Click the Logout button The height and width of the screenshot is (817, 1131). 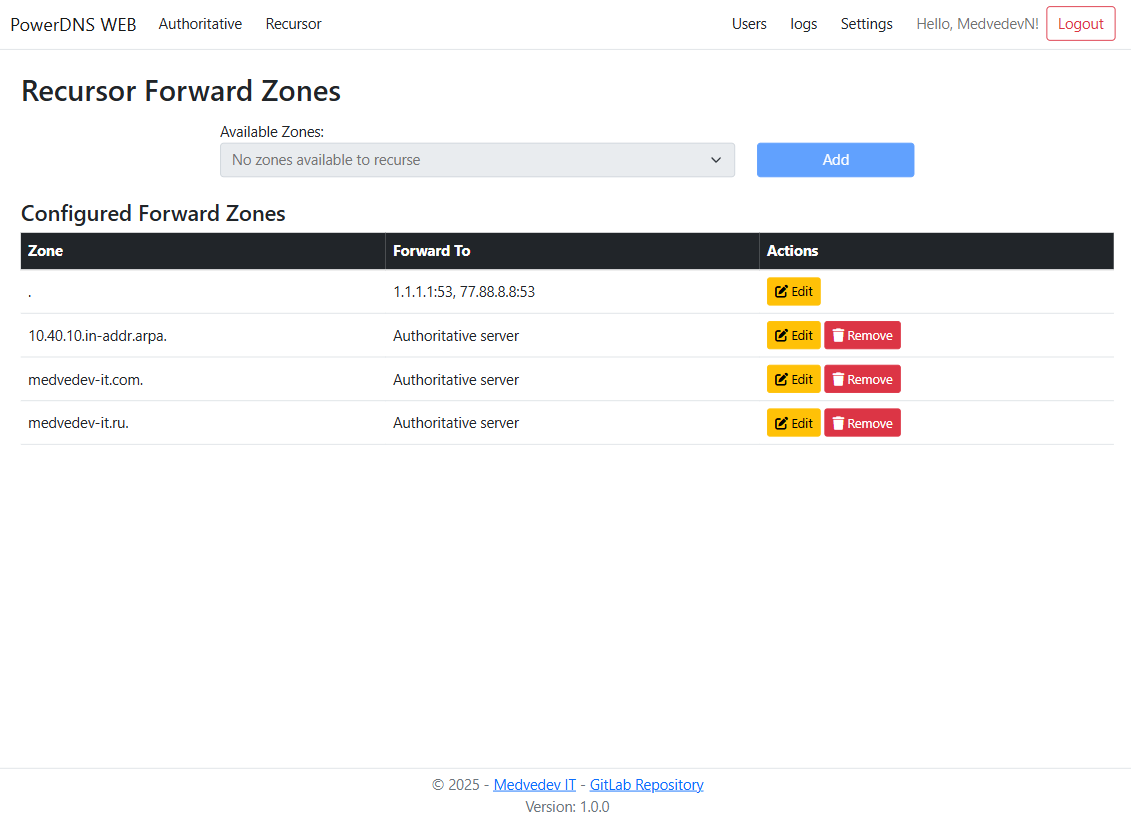point(1081,24)
